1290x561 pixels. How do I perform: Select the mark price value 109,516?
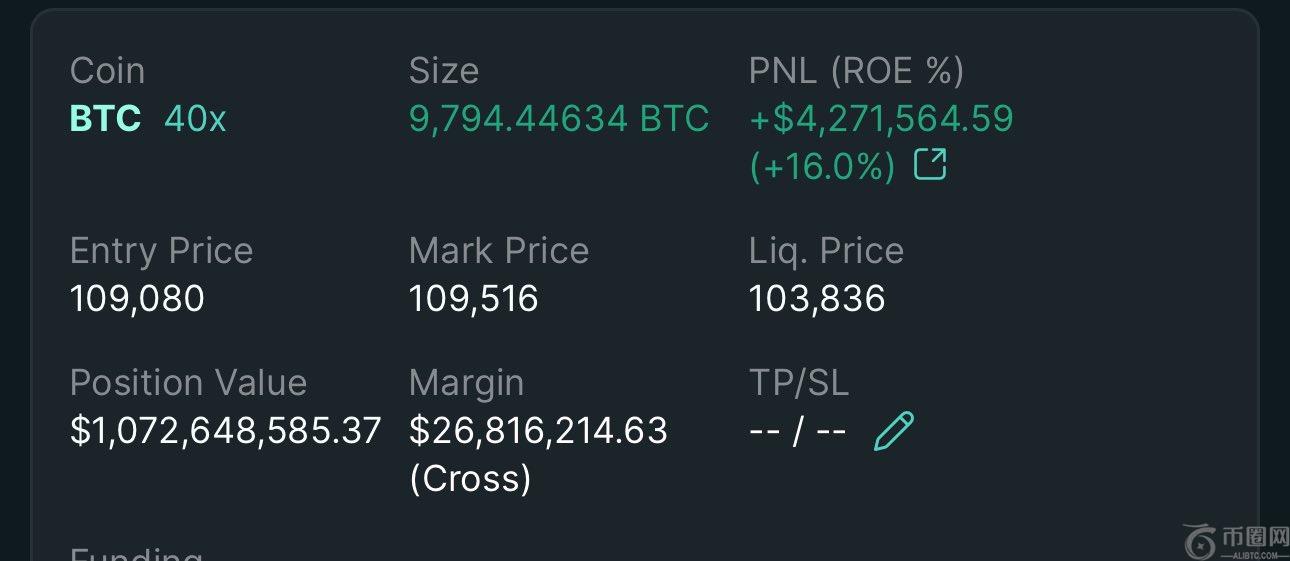(473, 298)
